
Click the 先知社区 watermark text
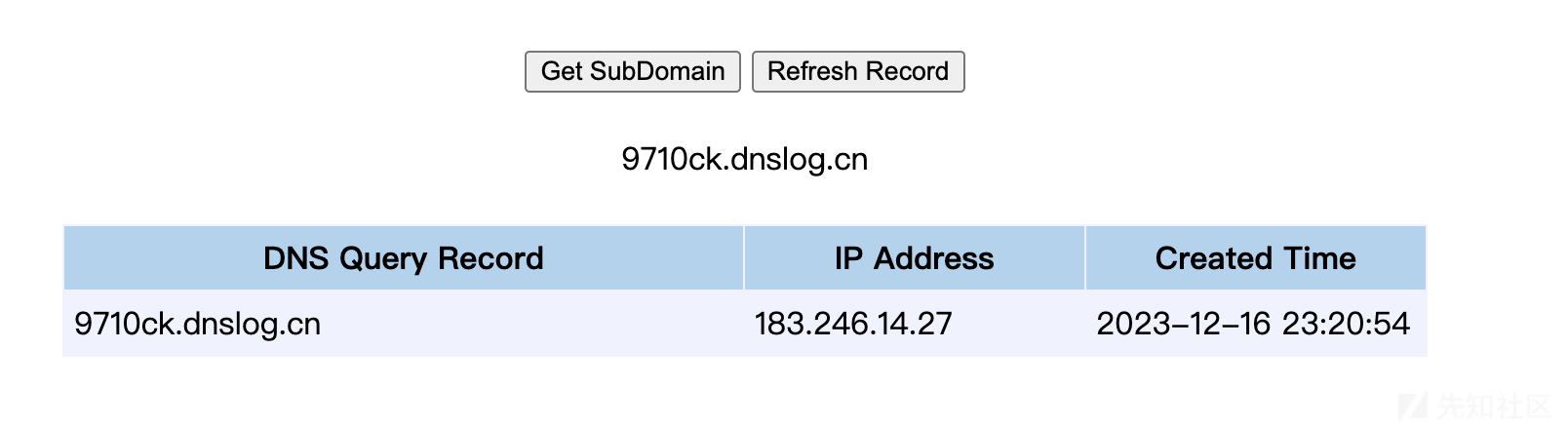[x=1492, y=406]
